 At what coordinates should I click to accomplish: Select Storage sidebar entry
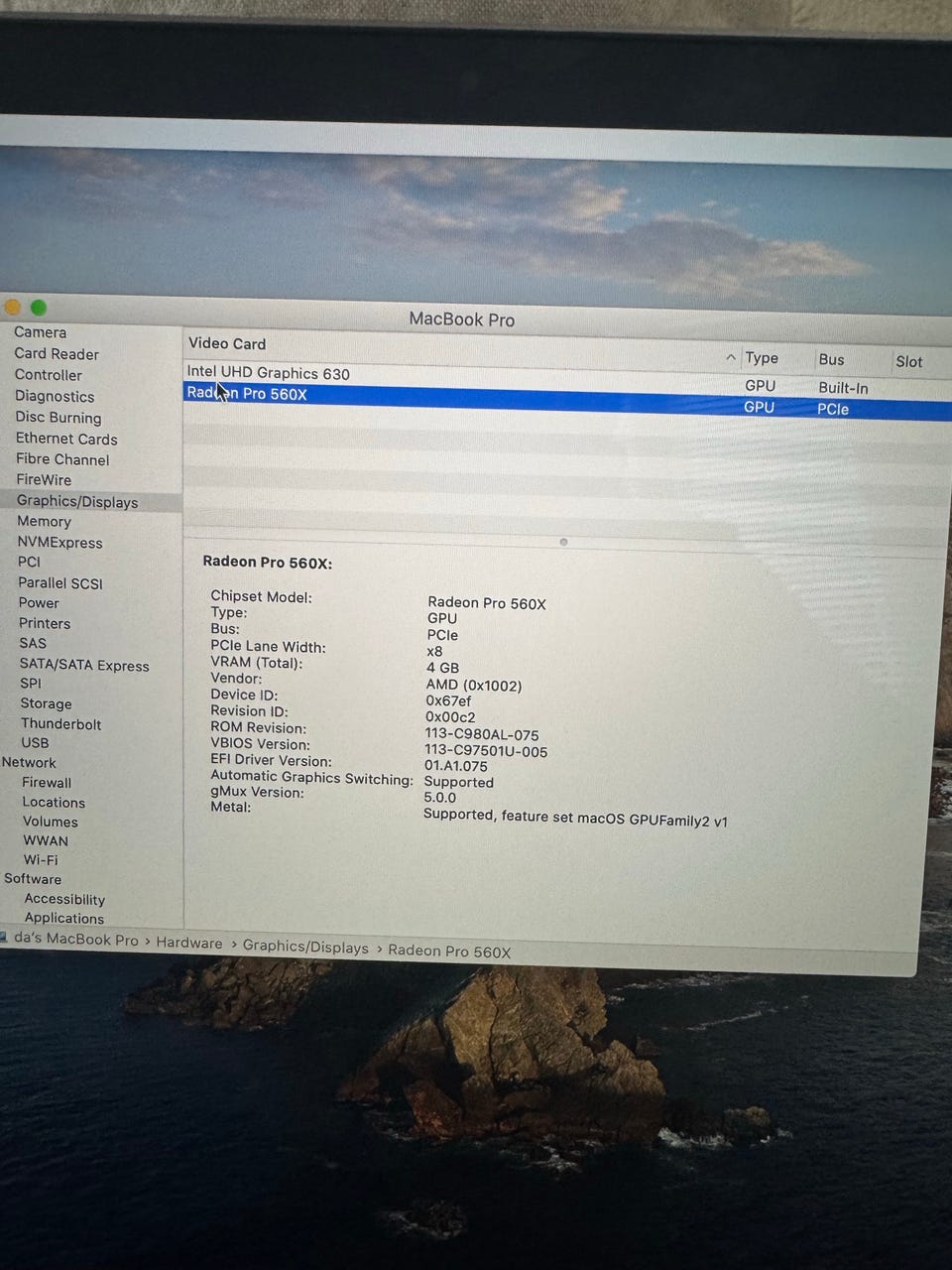click(46, 703)
